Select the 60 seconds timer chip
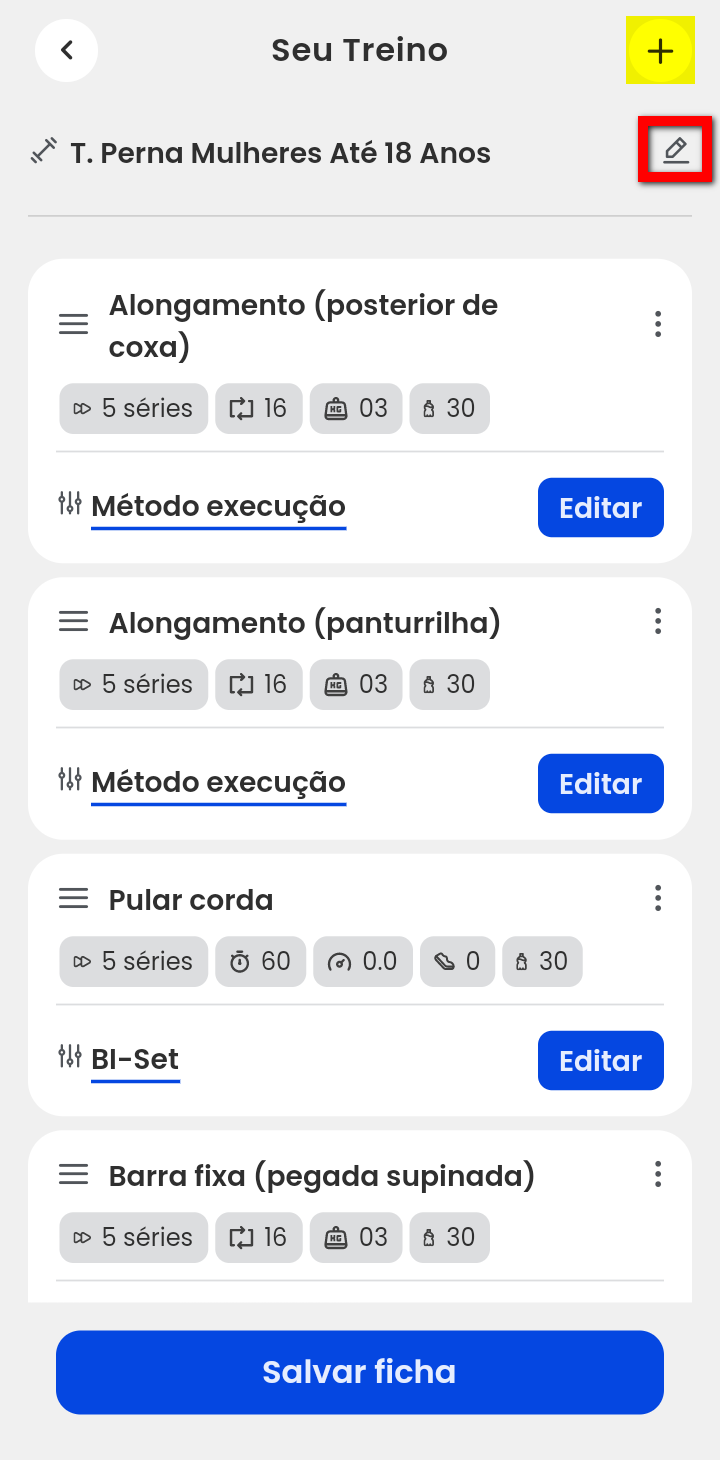720x1460 pixels. coord(261,962)
